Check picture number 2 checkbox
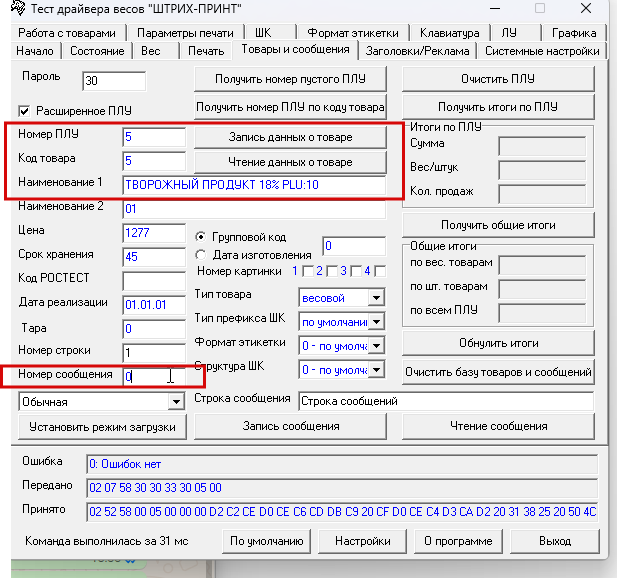Image resolution: width=617 pixels, height=578 pixels. point(332,271)
